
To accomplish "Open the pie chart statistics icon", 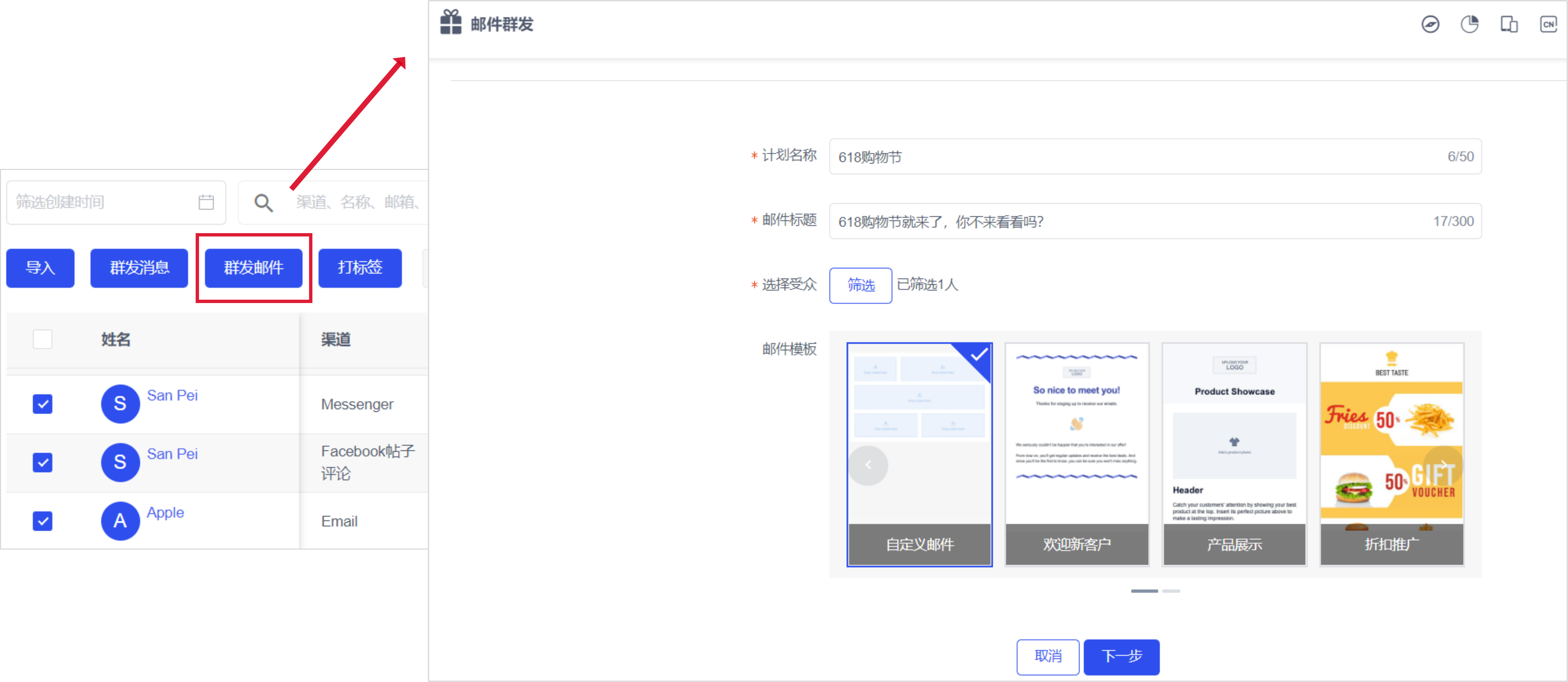I will tap(1469, 24).
